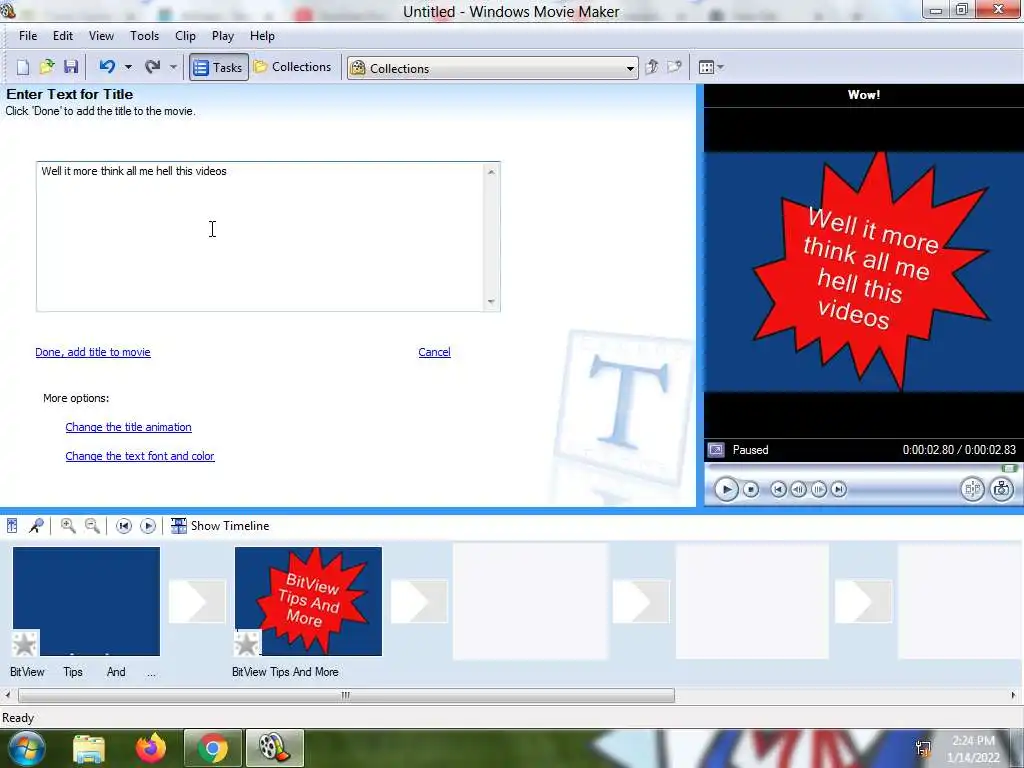This screenshot has width=1024, height=768.
Task: Rewind the storyboard
Action: tap(123, 526)
